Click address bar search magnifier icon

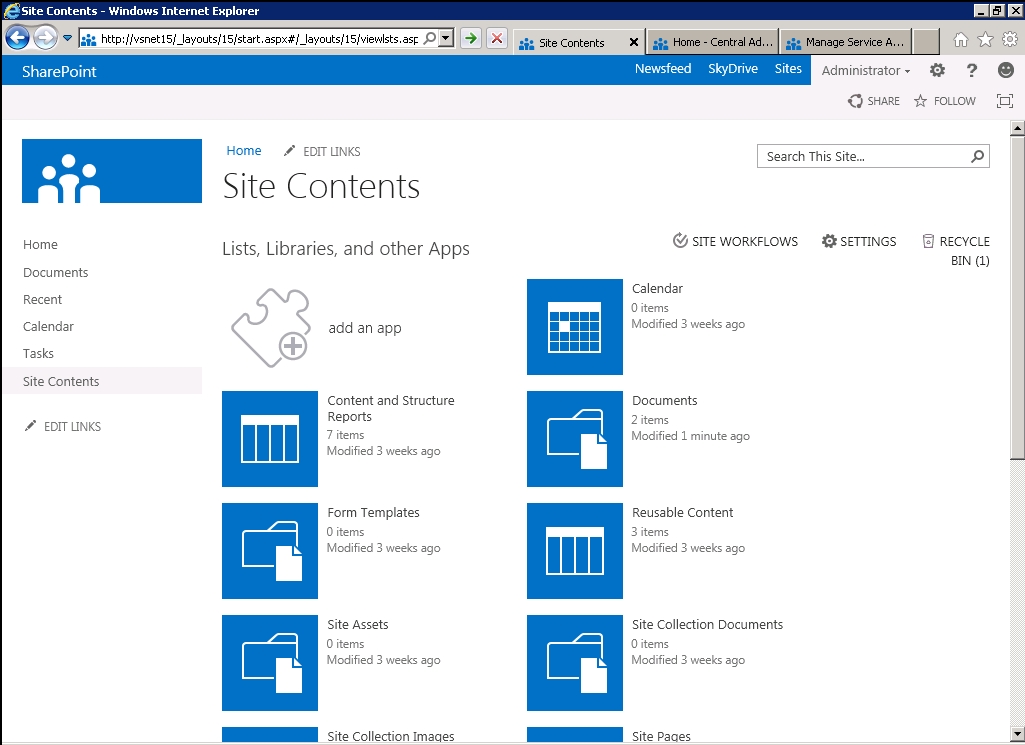(429, 39)
